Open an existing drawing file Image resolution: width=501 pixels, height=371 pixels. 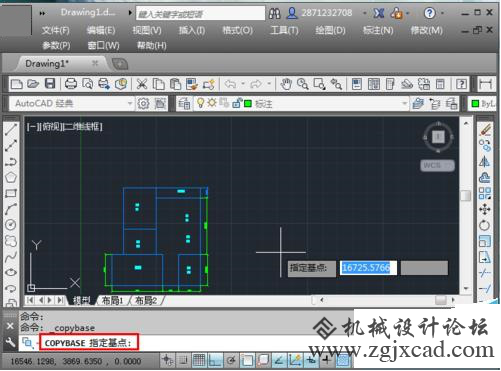click(x=33, y=84)
